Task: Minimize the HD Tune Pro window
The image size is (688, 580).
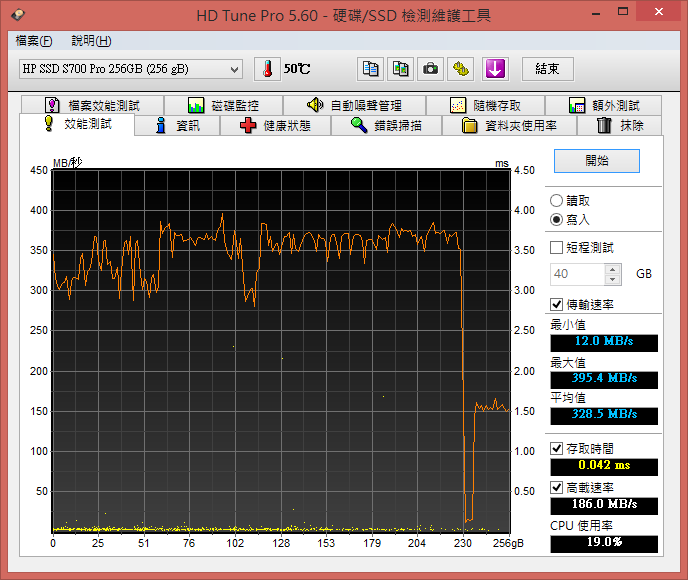Action: pyautogui.click(x=595, y=13)
